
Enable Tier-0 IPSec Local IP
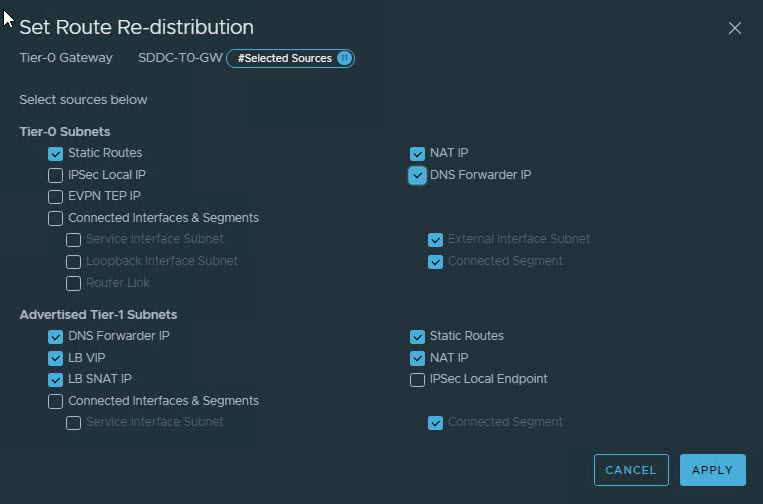[55, 176]
